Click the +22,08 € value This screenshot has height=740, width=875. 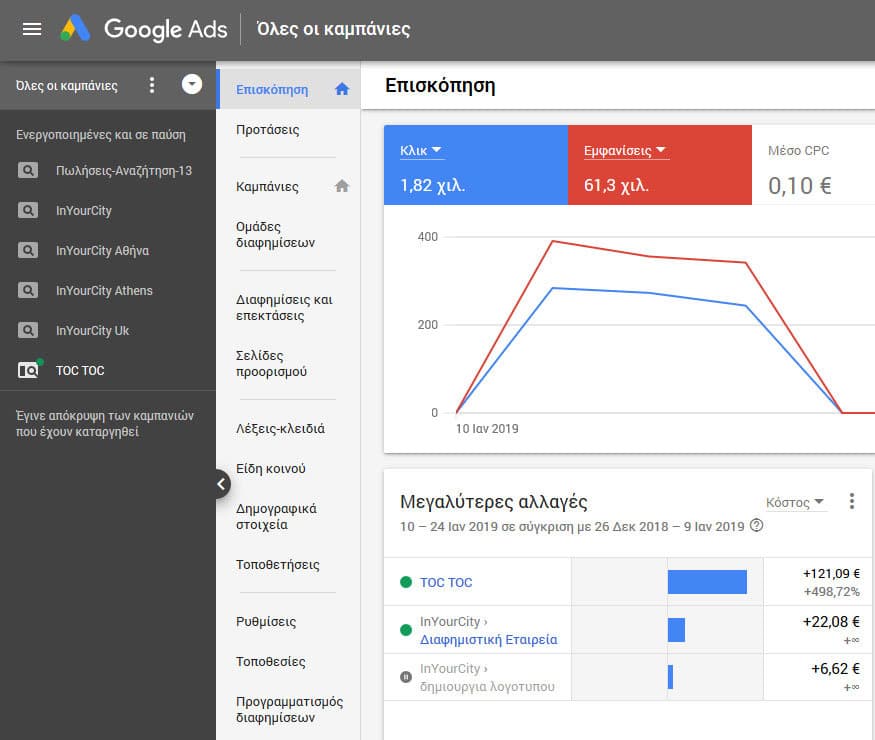tap(831, 621)
